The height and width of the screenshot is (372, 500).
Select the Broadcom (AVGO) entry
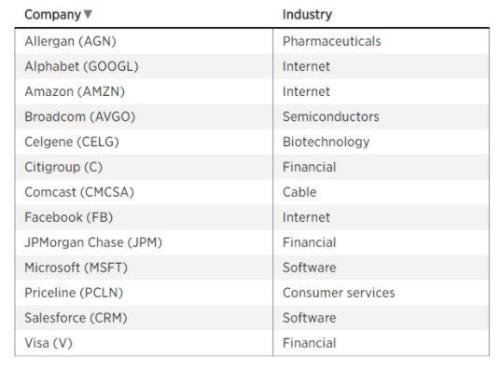point(80,117)
